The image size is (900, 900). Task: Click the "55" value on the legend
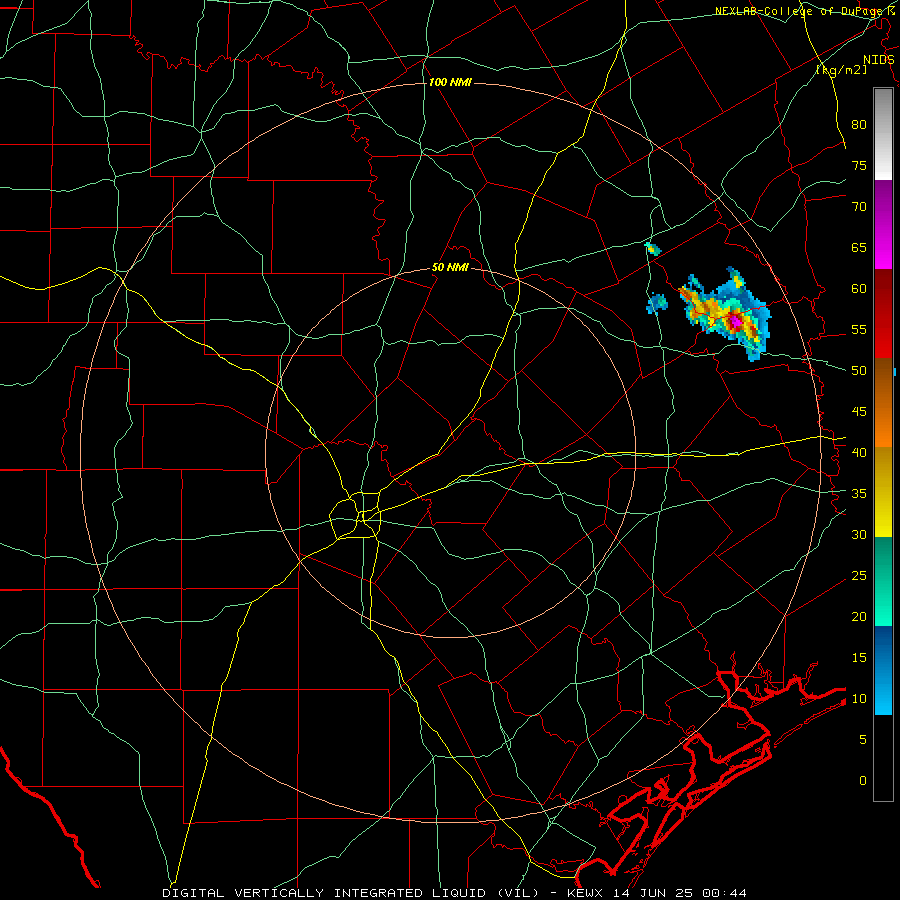tap(859, 330)
